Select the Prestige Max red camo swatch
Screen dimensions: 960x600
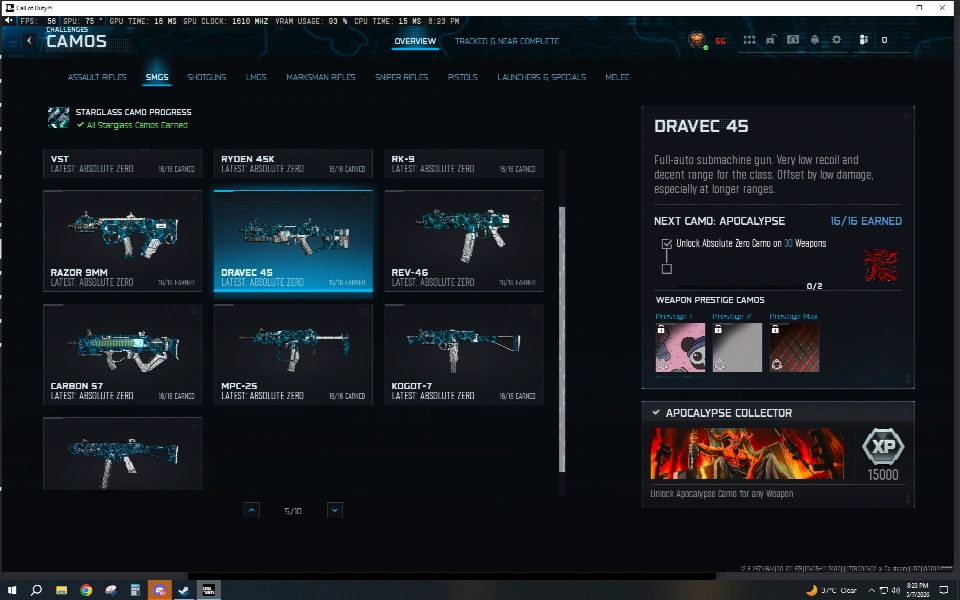794,347
